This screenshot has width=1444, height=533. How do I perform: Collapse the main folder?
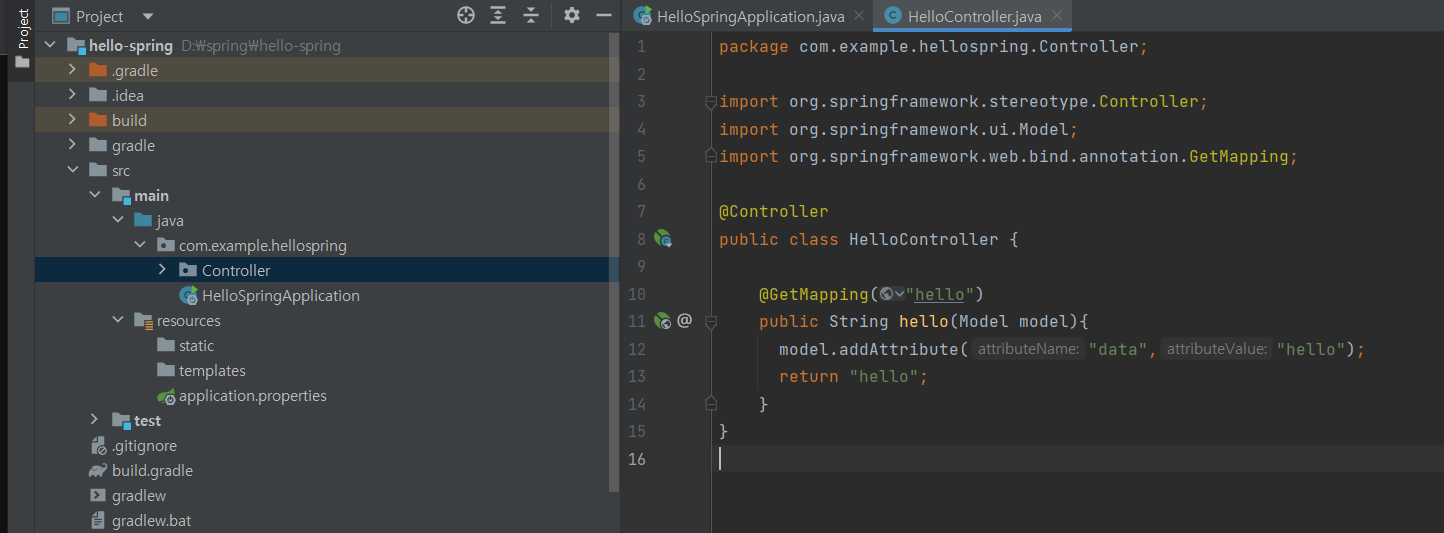click(x=95, y=196)
